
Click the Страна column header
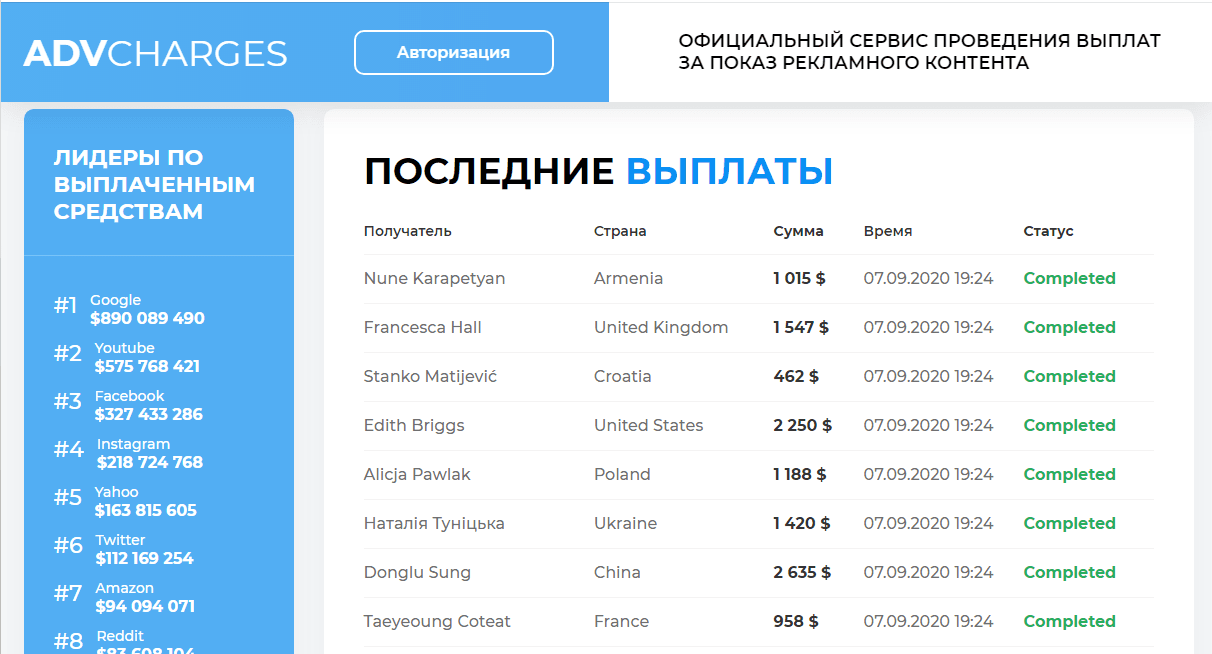pos(620,231)
